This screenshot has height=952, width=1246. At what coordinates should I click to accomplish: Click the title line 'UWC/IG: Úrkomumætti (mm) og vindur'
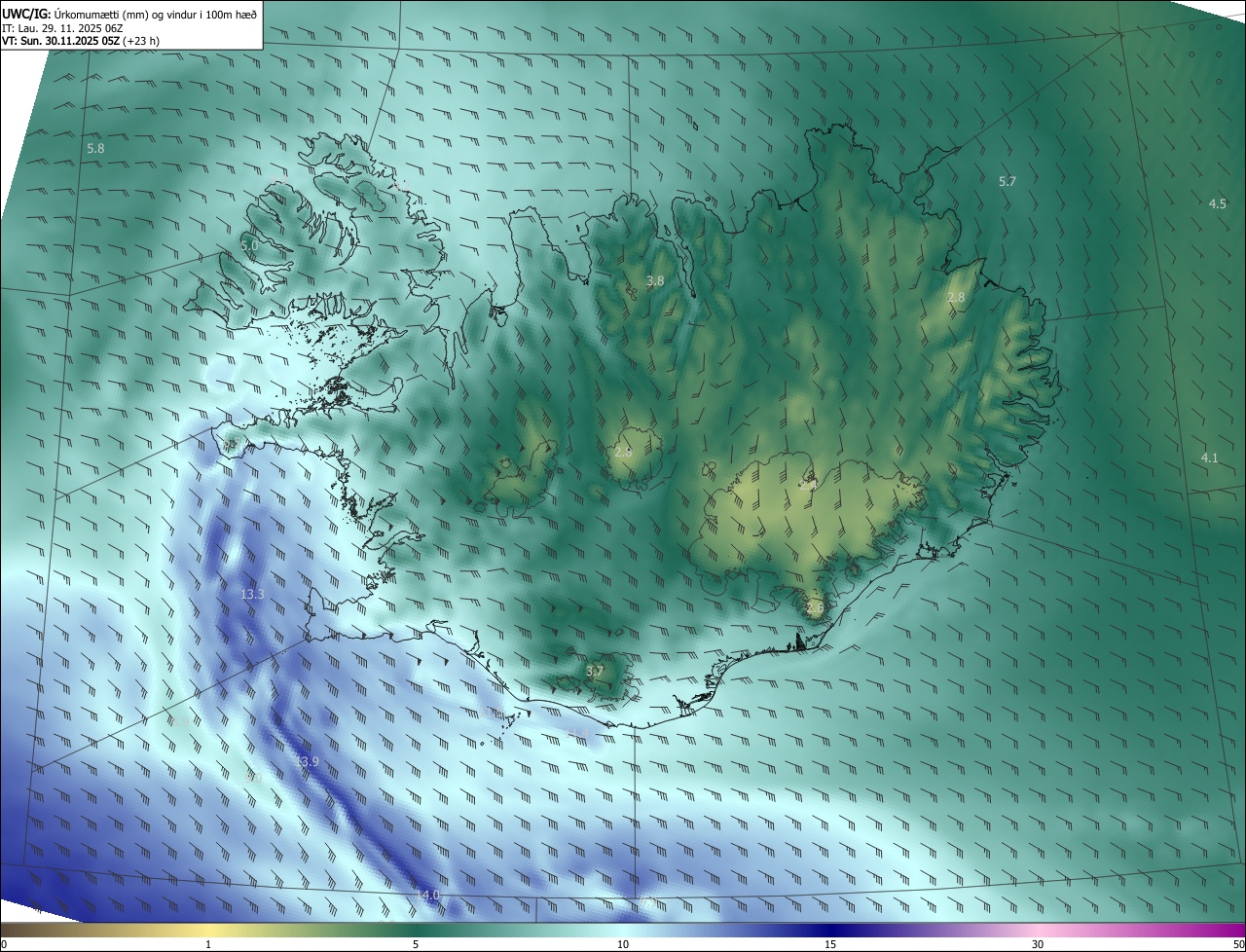[x=130, y=15]
